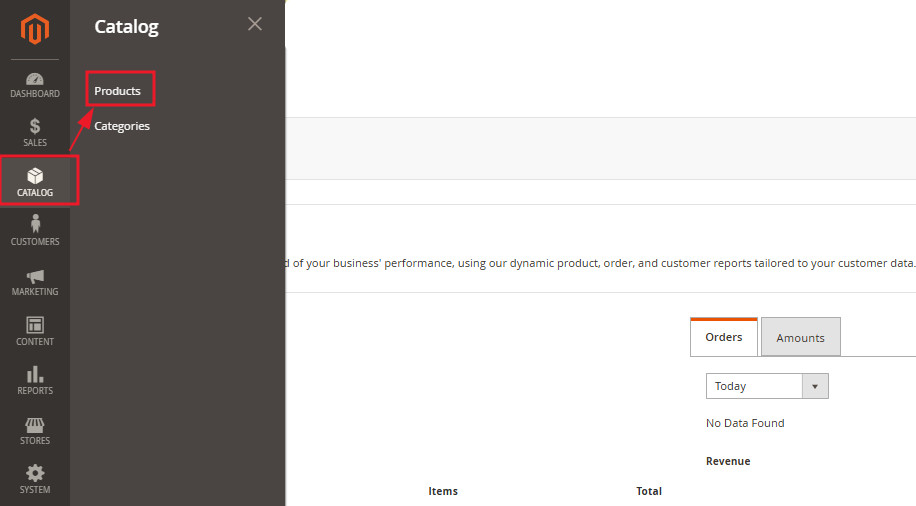Click the Total column header
The height and width of the screenshot is (506, 916).
tap(649, 491)
